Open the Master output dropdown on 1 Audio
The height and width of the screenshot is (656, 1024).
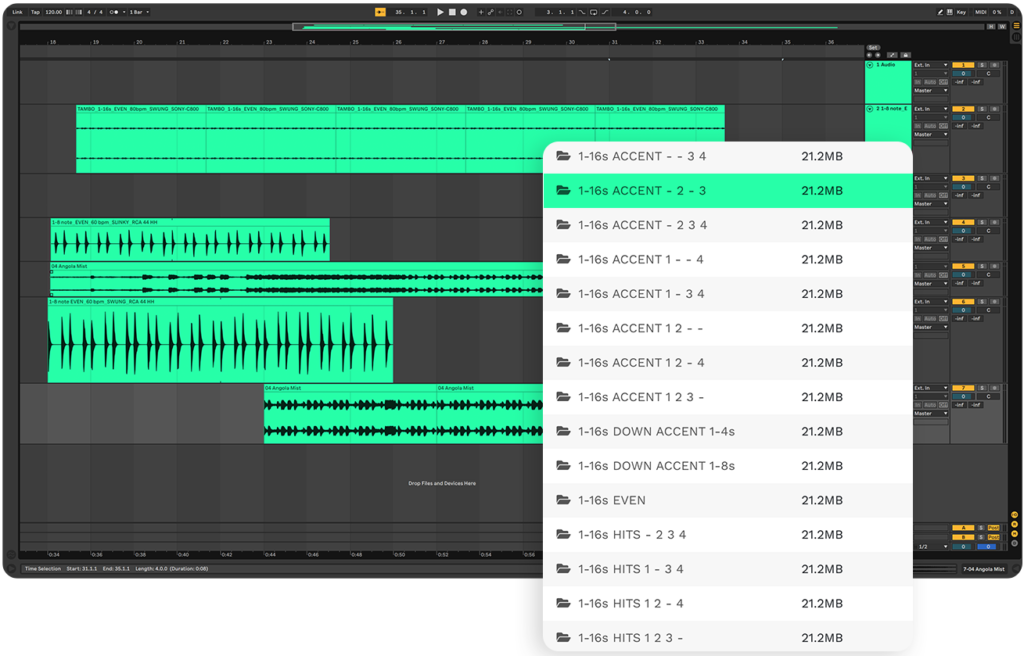(930, 91)
